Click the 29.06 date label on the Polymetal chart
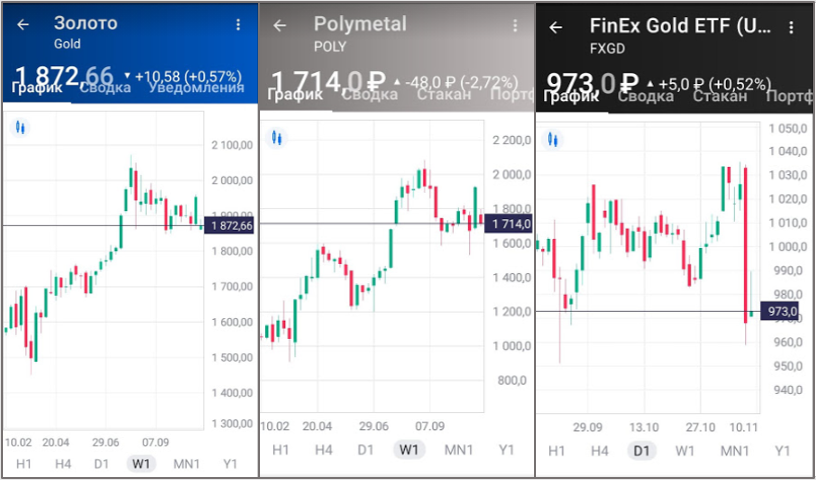The height and width of the screenshot is (480, 816). [375, 426]
